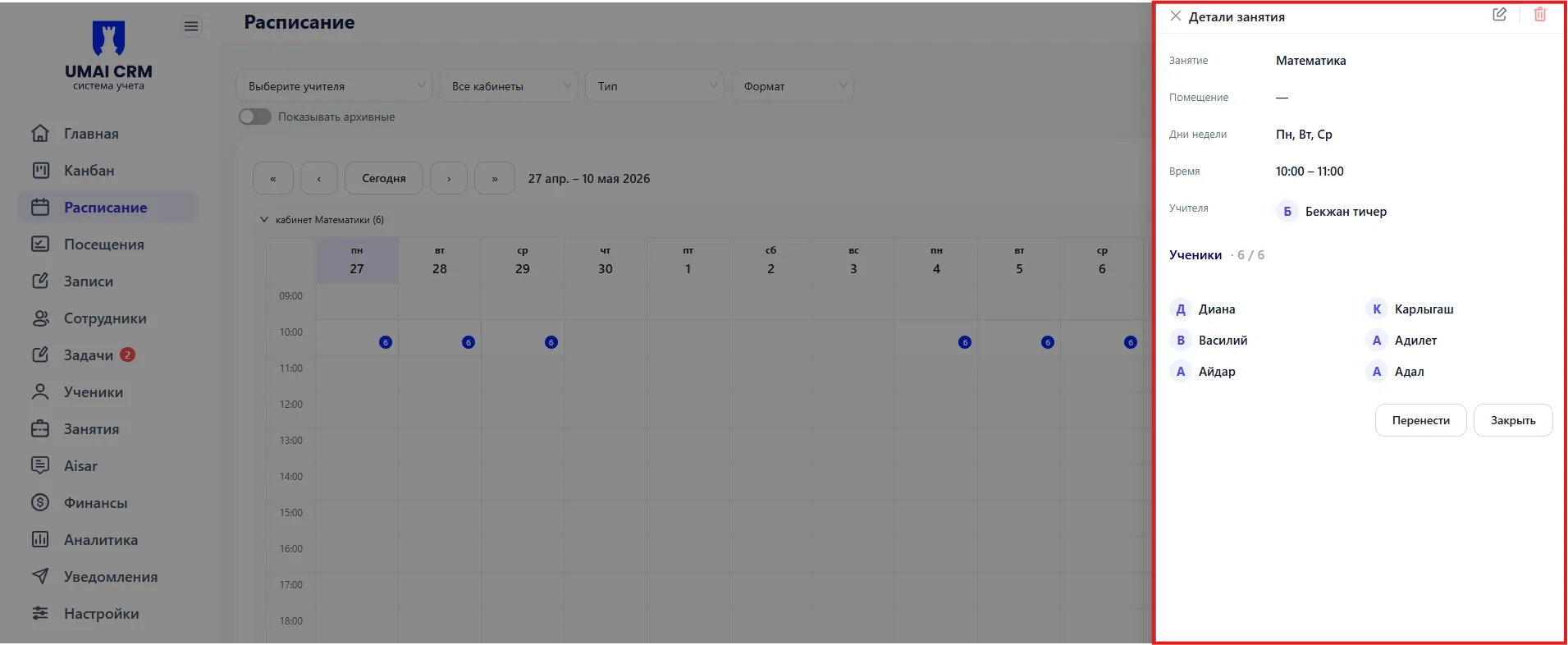Select the Saturday 2 column header
This screenshot has width=1568, height=645.
(770, 261)
